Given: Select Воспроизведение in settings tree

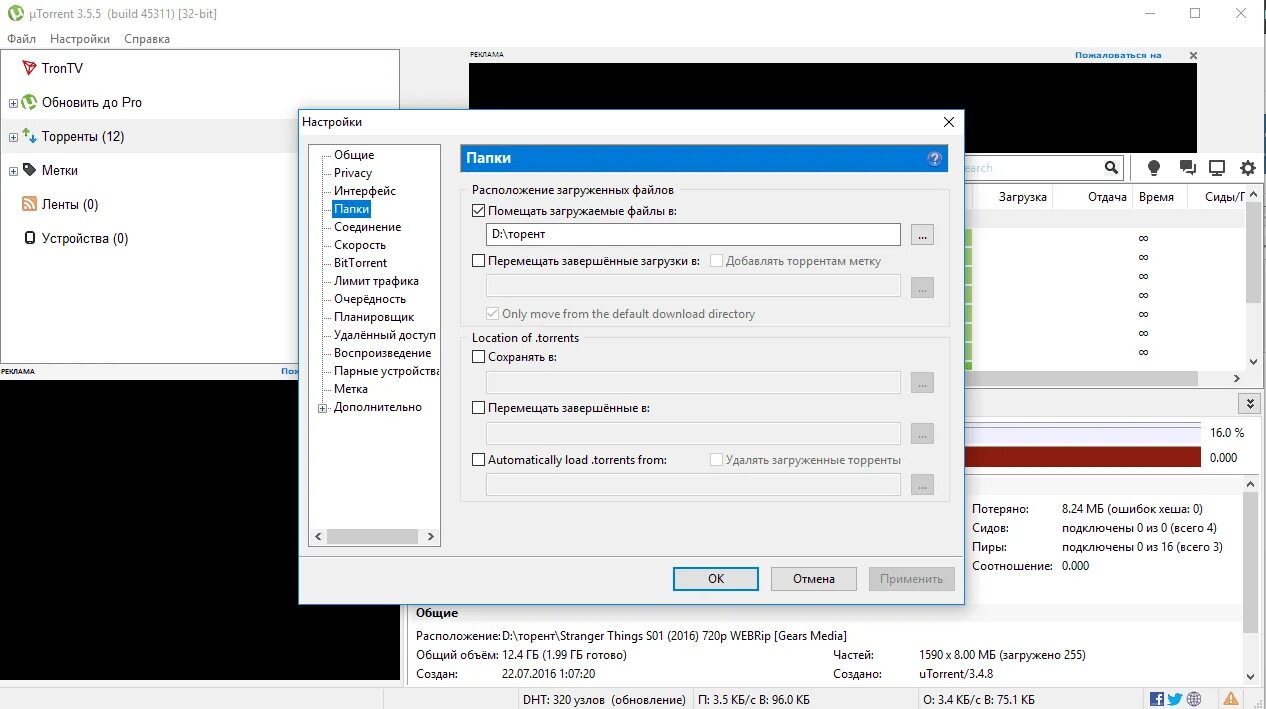Looking at the screenshot, I should [383, 353].
